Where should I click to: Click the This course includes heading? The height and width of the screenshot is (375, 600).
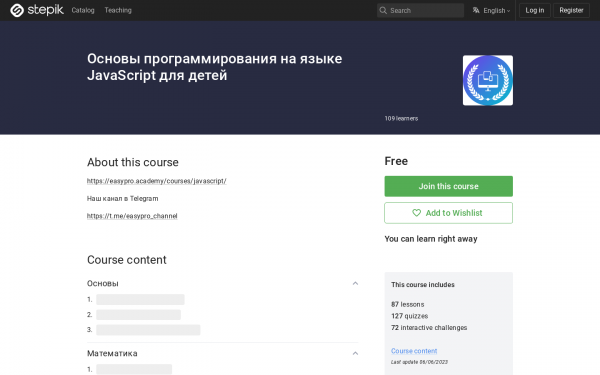pos(423,285)
